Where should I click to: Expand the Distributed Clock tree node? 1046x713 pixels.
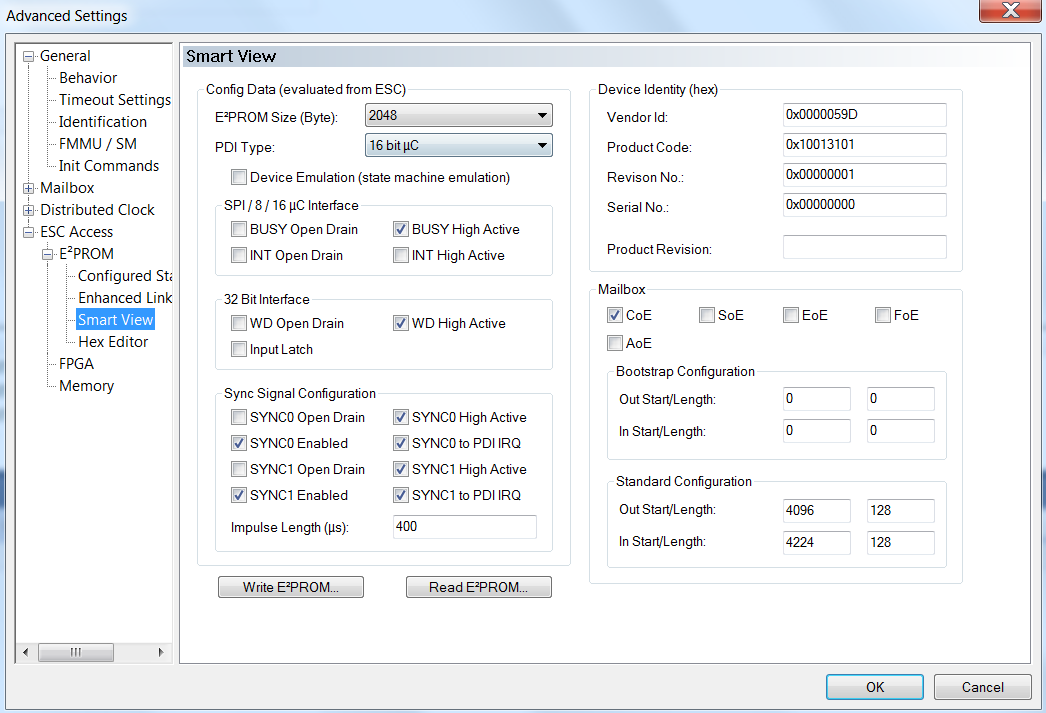tap(29, 210)
